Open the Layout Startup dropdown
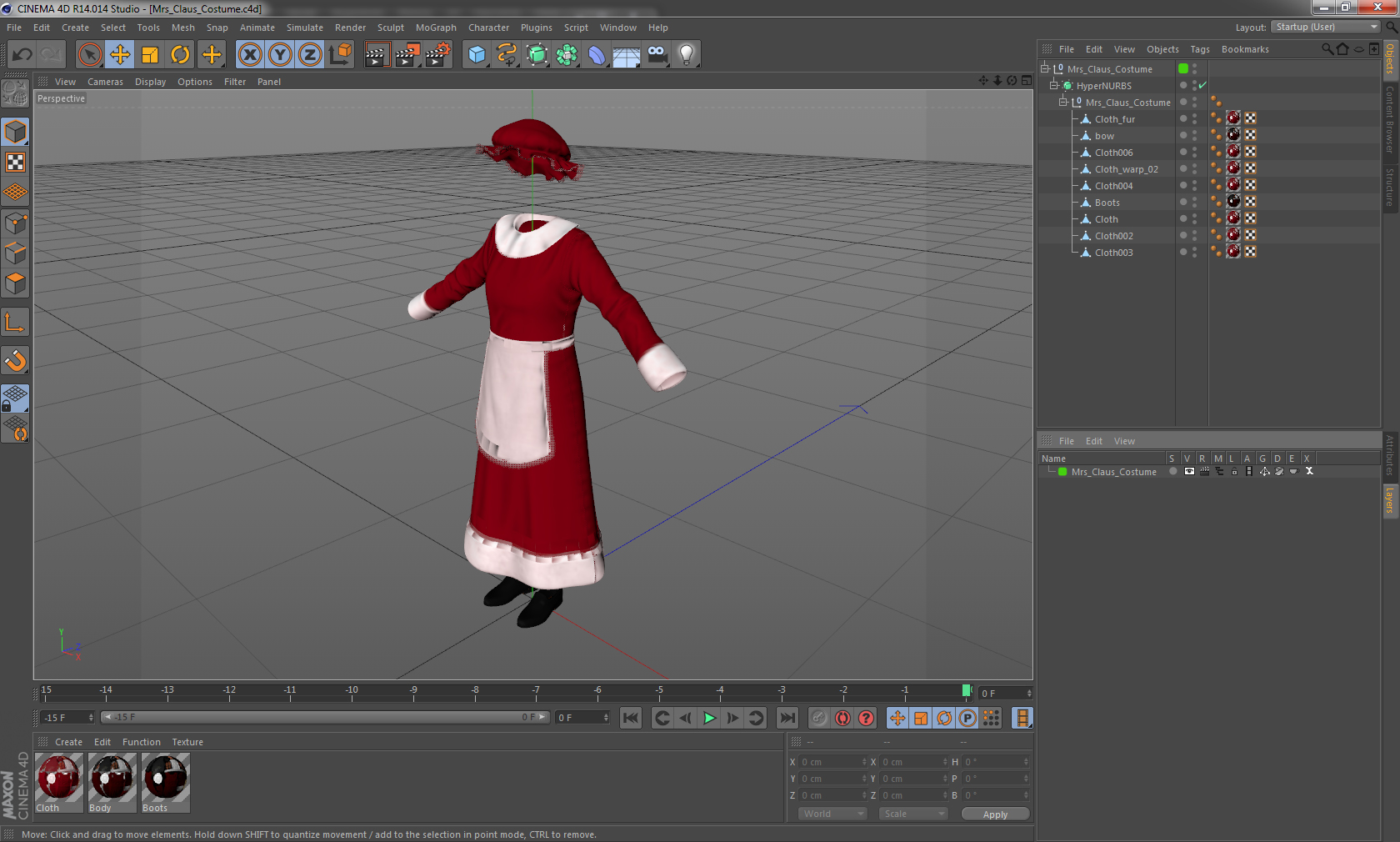 (1326, 27)
